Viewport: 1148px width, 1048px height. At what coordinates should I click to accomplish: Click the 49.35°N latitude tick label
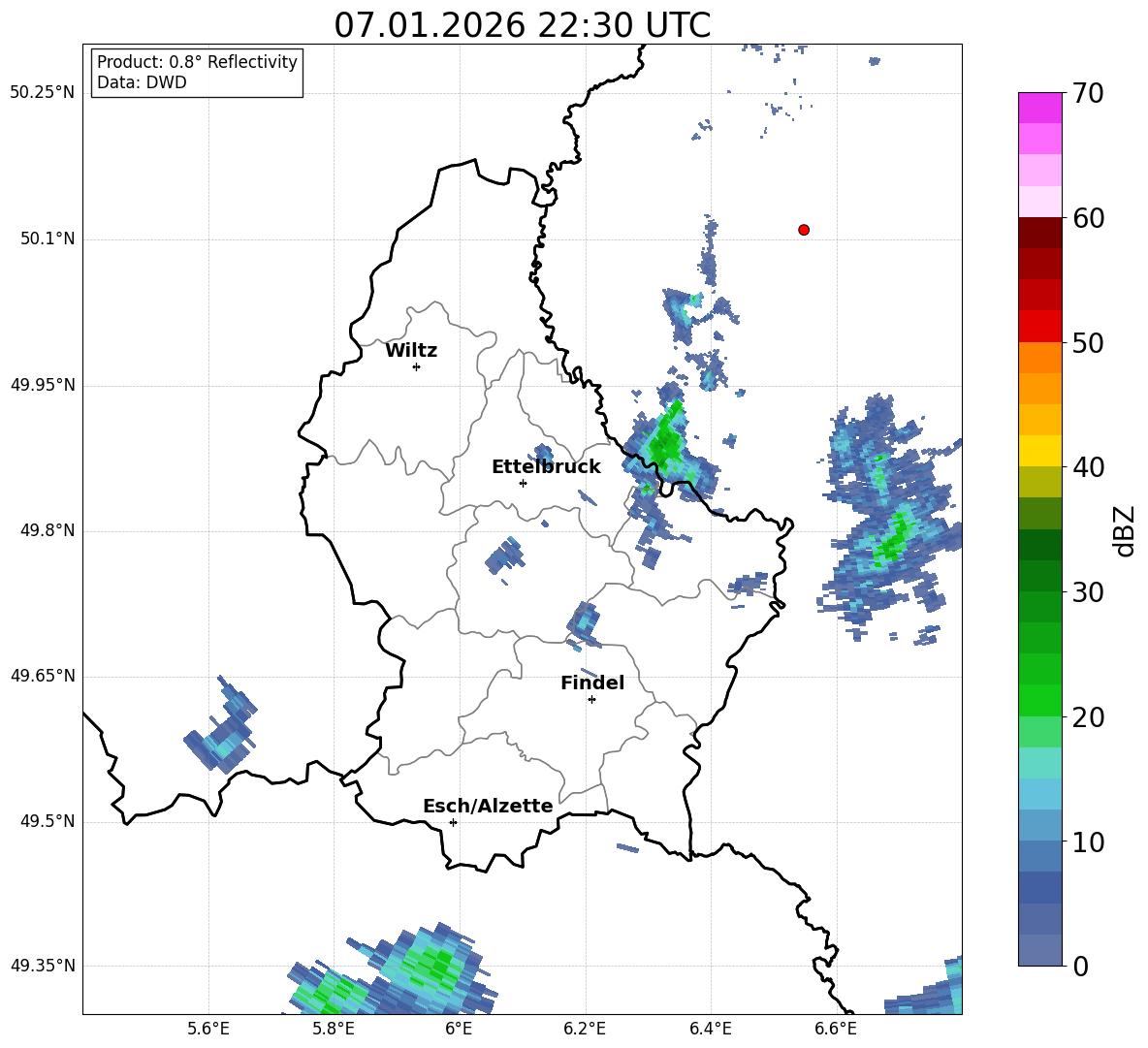43,966
